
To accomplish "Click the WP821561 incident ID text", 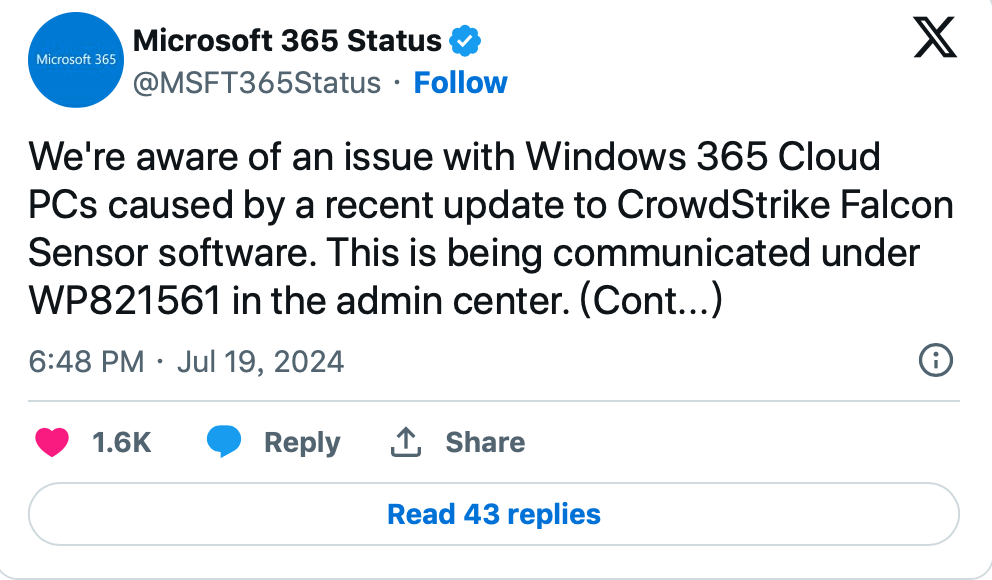I will 125,300.
